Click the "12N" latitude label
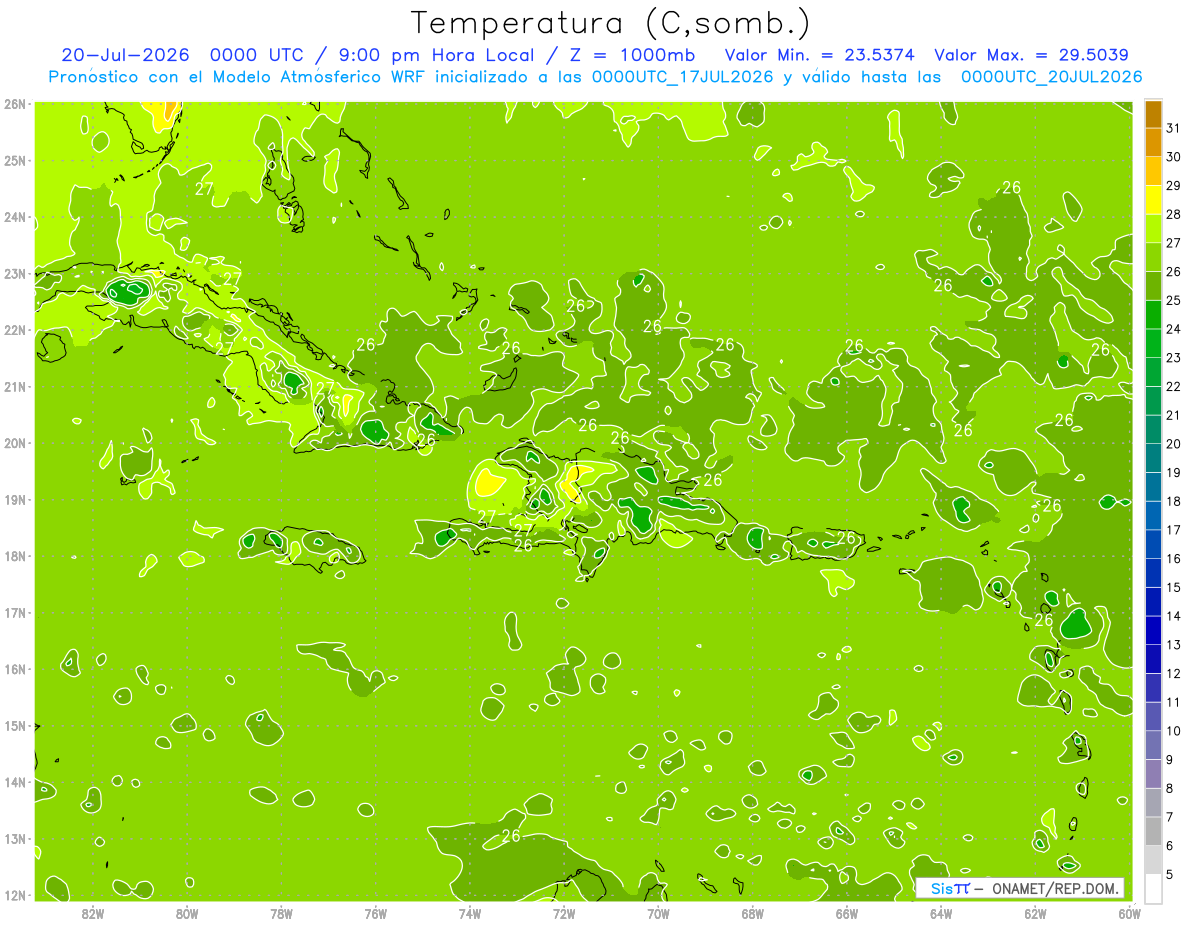Image resolution: width=1200 pixels, height=927 pixels. point(15,895)
